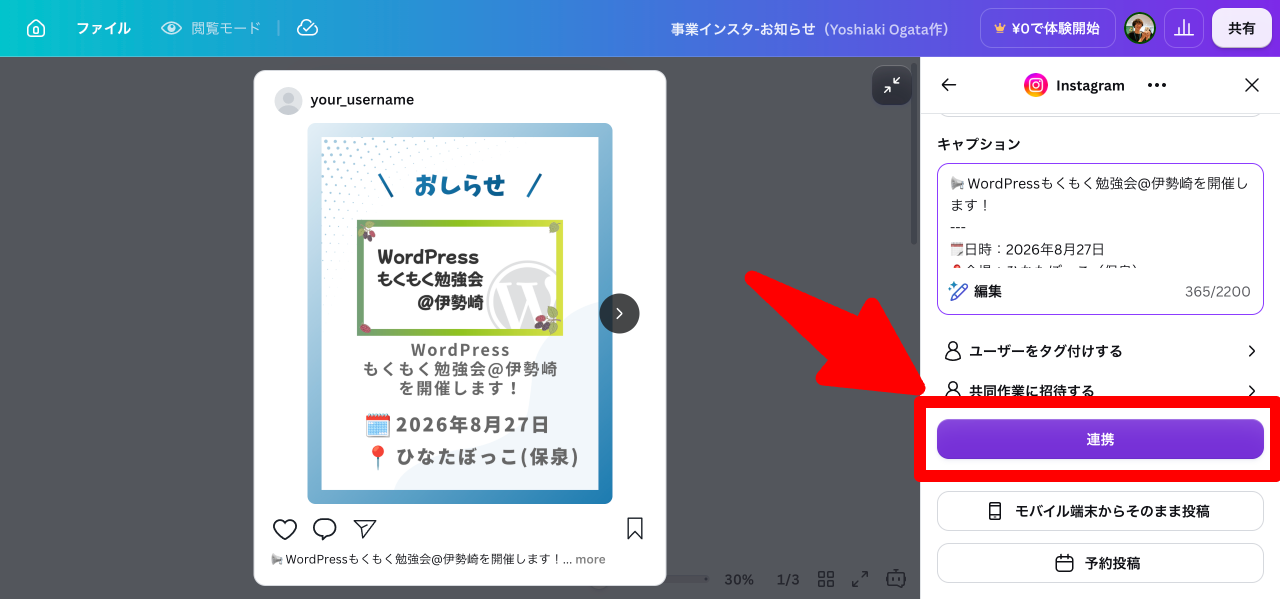Click the 編集 magic edit button
Viewport: 1280px width, 599px height.
click(x=975, y=291)
